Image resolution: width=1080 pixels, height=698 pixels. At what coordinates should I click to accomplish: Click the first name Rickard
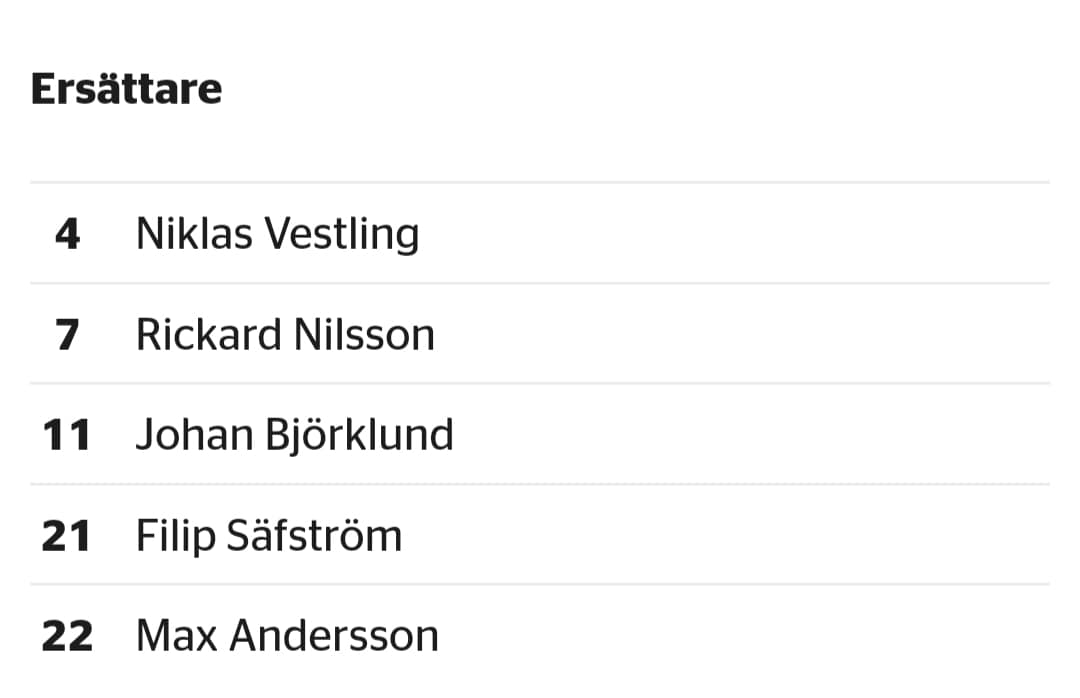coord(209,335)
